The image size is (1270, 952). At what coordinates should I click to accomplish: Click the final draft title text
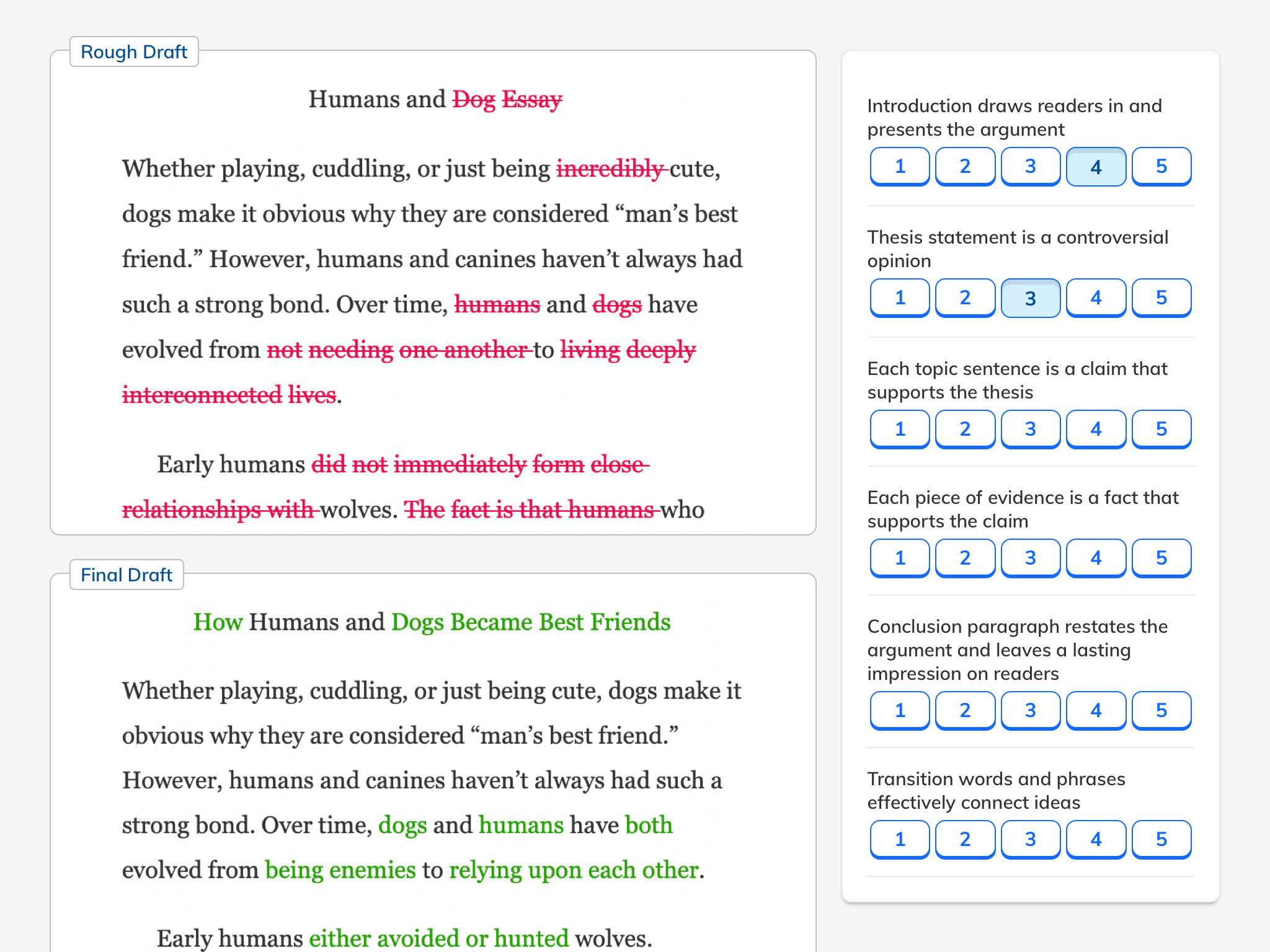point(432,622)
